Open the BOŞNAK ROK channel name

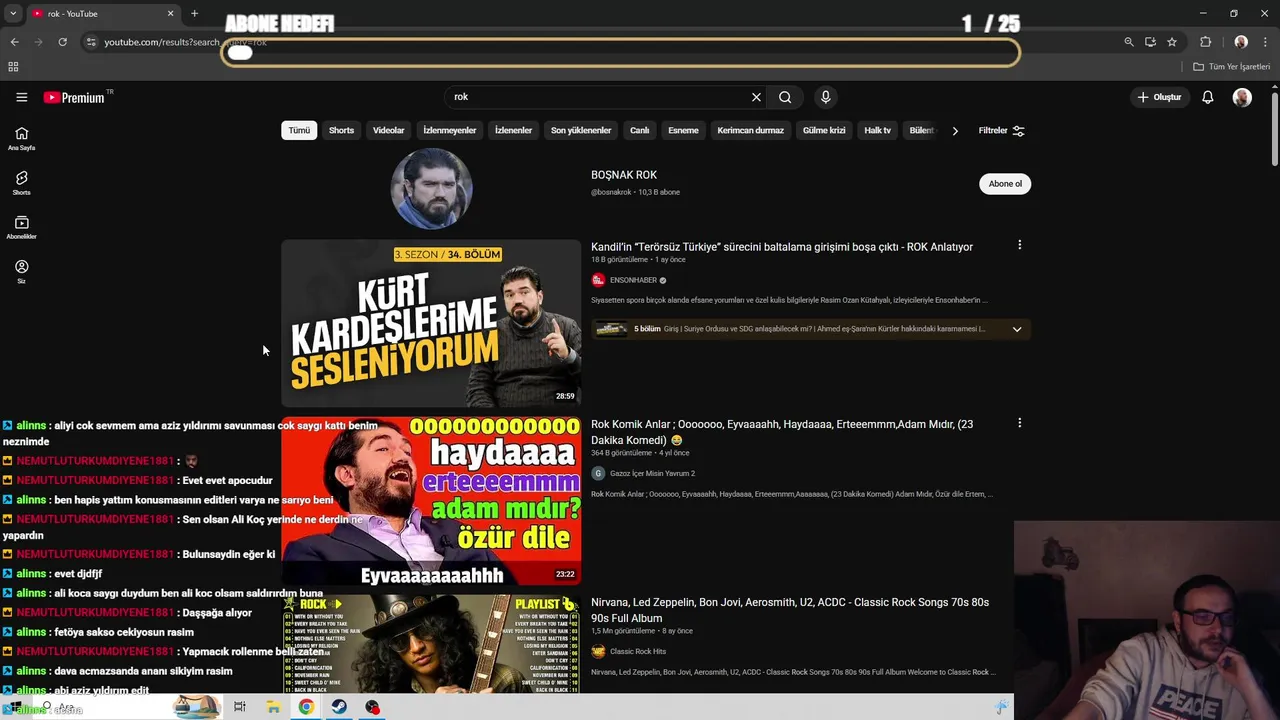624,175
